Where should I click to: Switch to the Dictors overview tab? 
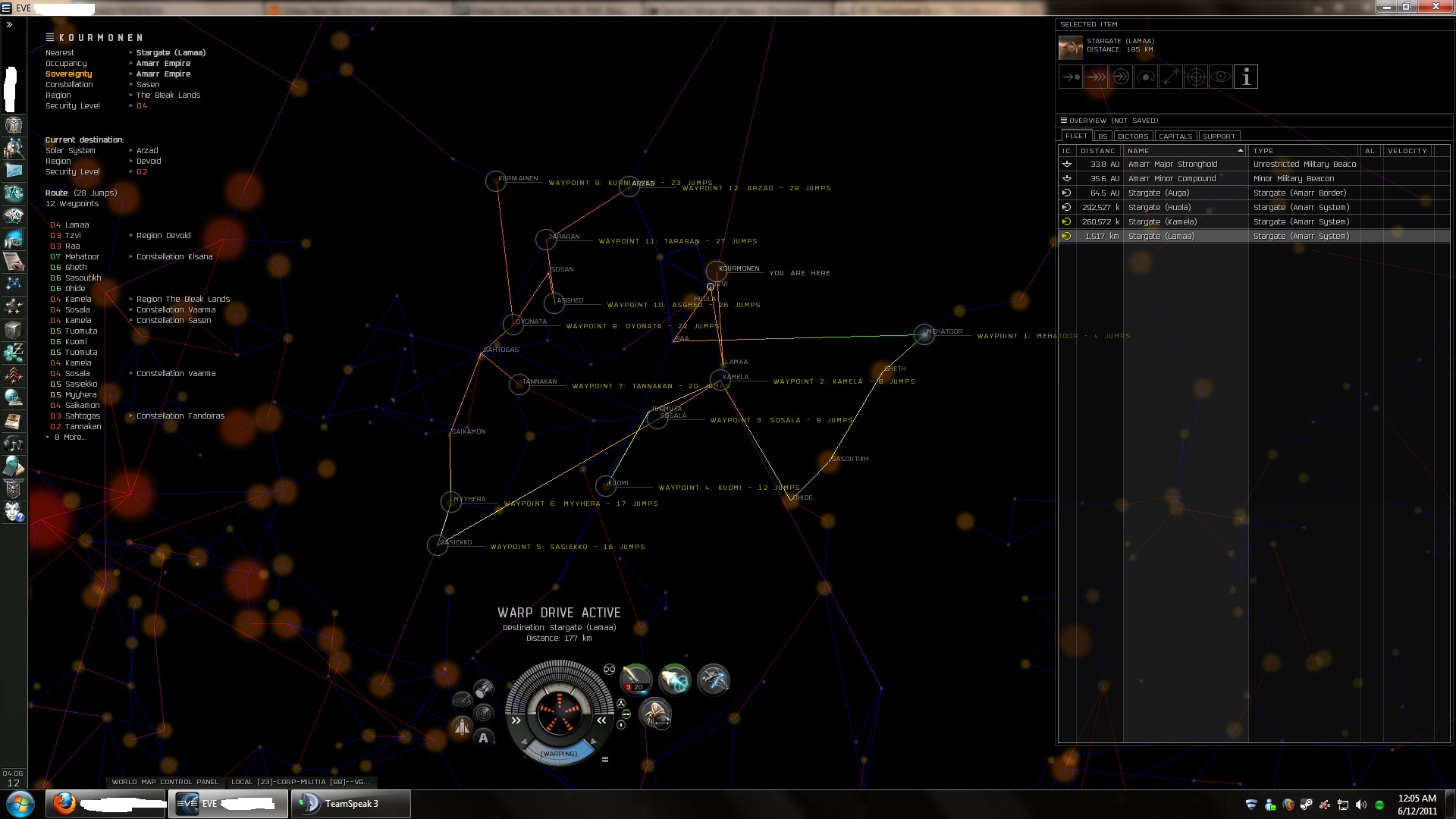[x=1132, y=136]
